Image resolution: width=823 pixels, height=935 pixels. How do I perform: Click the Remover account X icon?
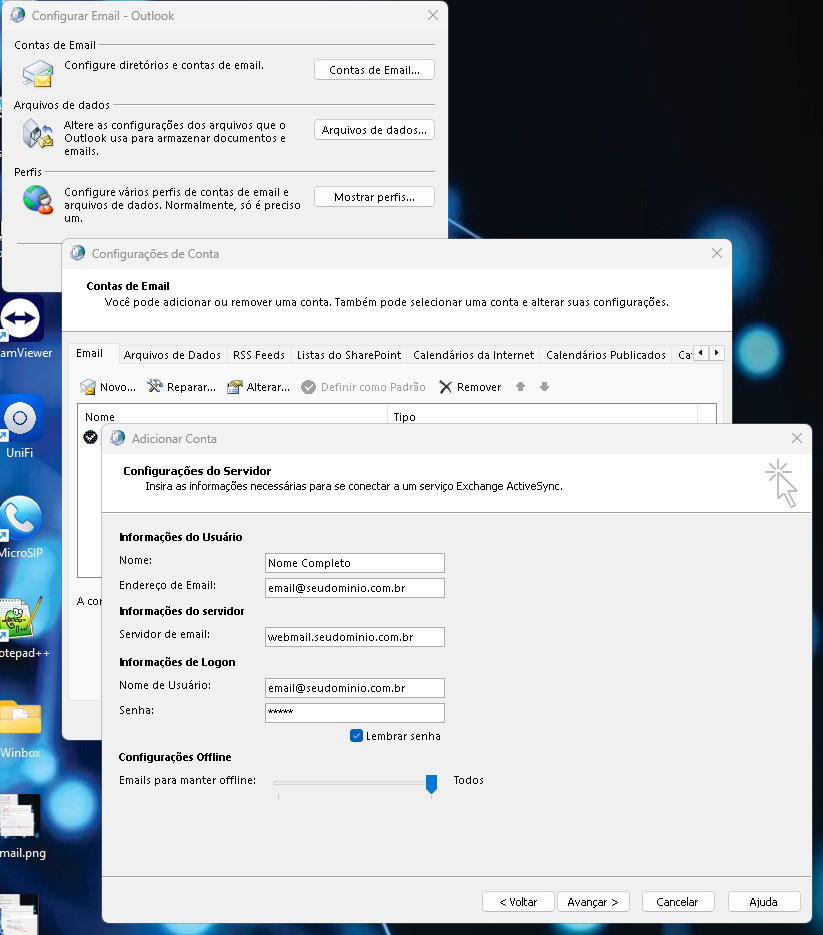(446, 387)
